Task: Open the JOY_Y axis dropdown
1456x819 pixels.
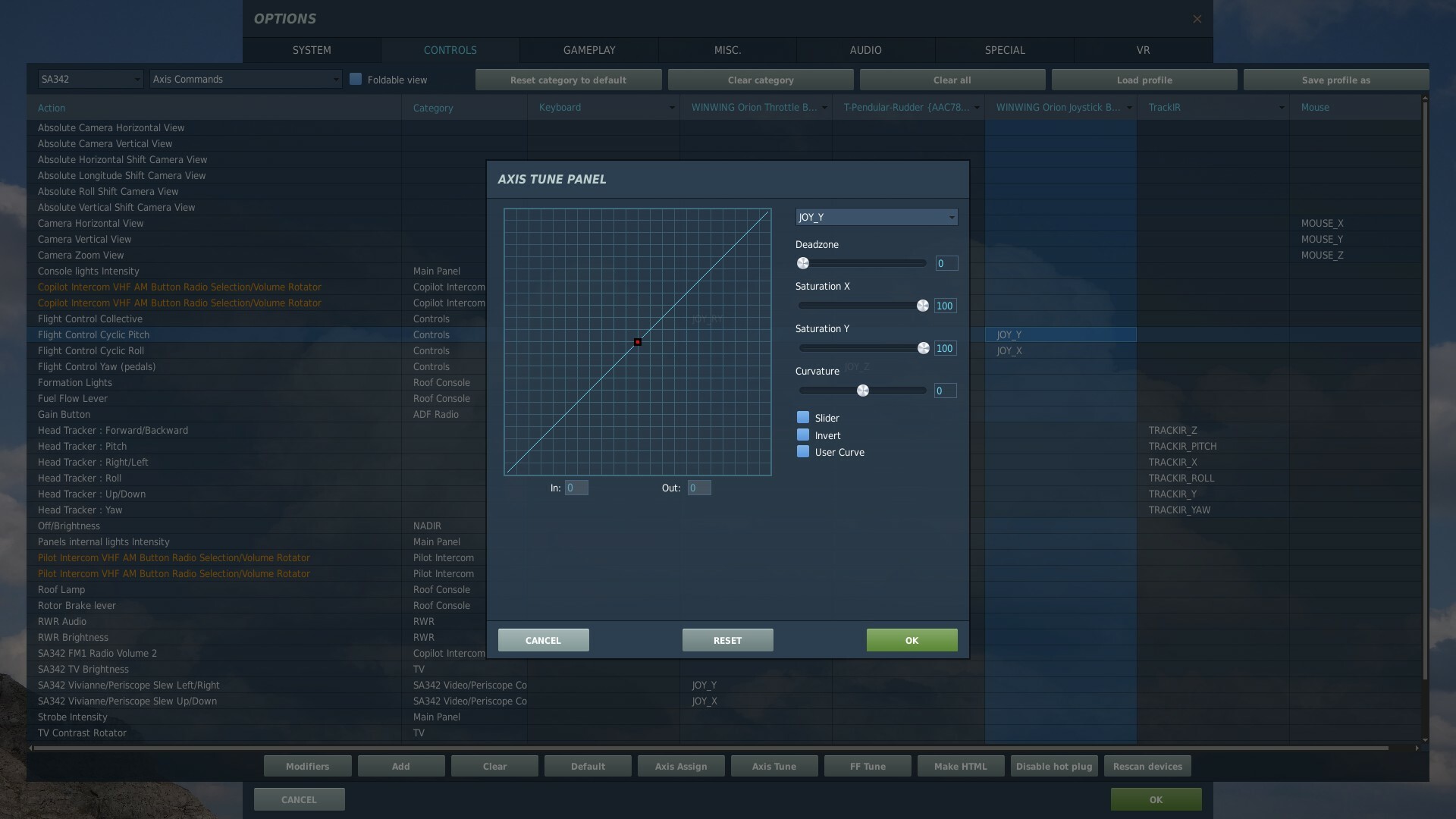Action: tap(876, 217)
